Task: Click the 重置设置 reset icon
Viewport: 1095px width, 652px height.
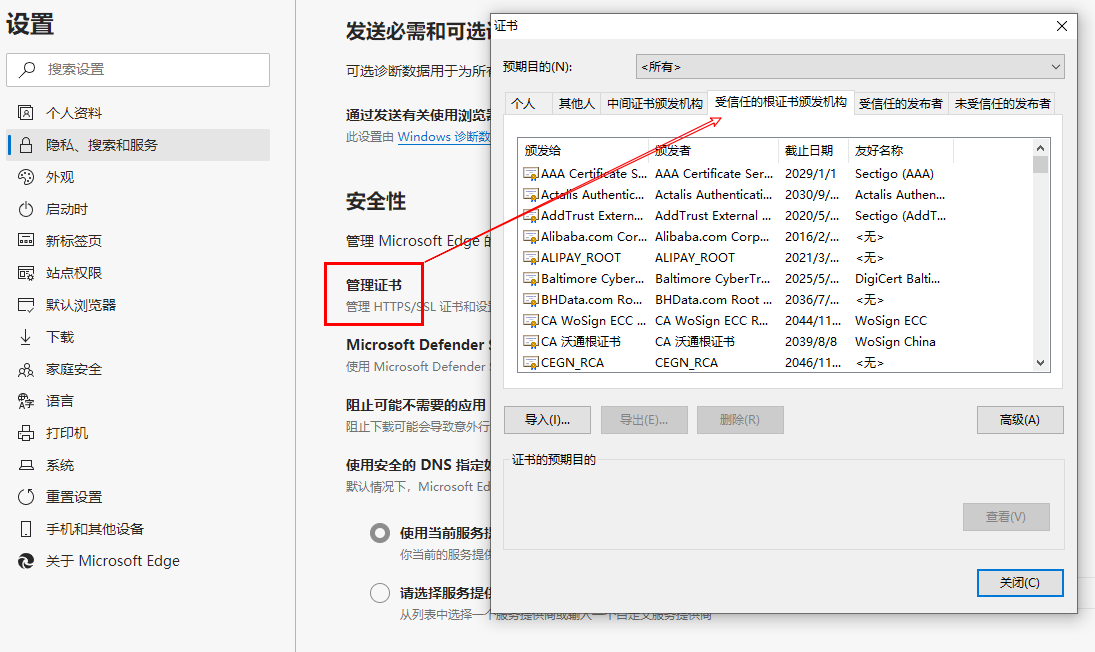Action: (26, 497)
